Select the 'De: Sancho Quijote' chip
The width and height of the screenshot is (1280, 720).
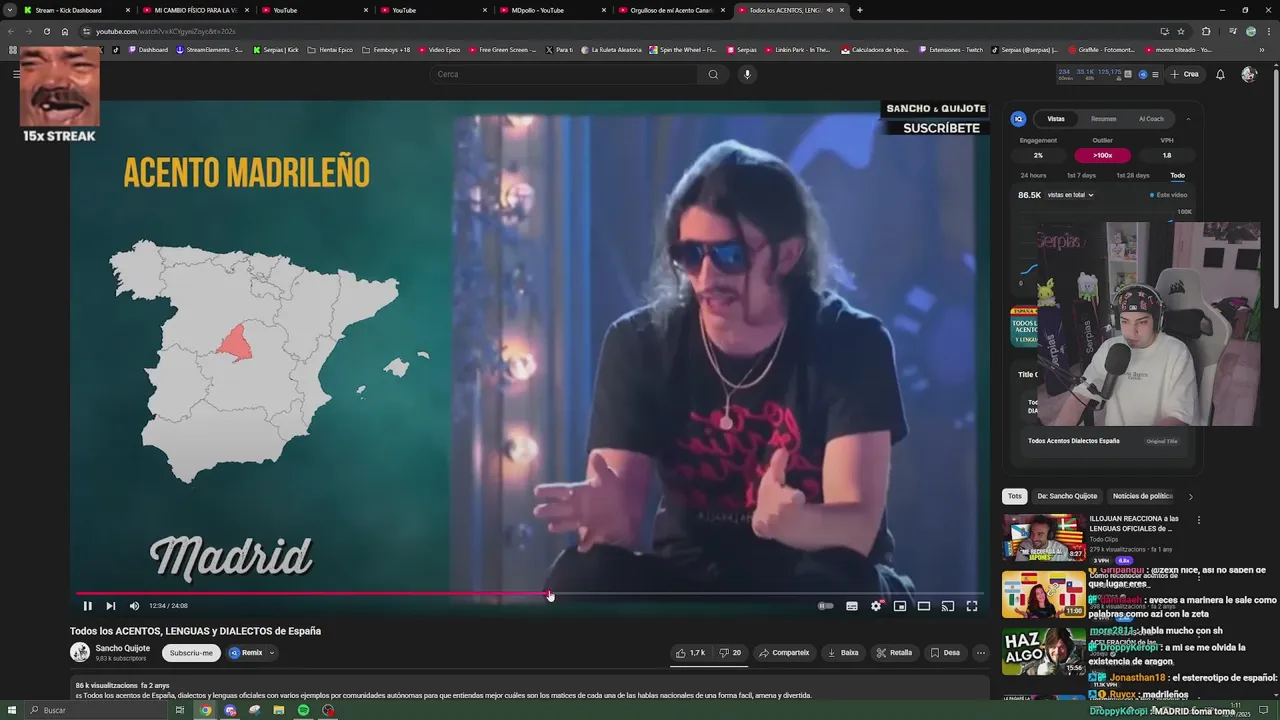tap(1067, 496)
